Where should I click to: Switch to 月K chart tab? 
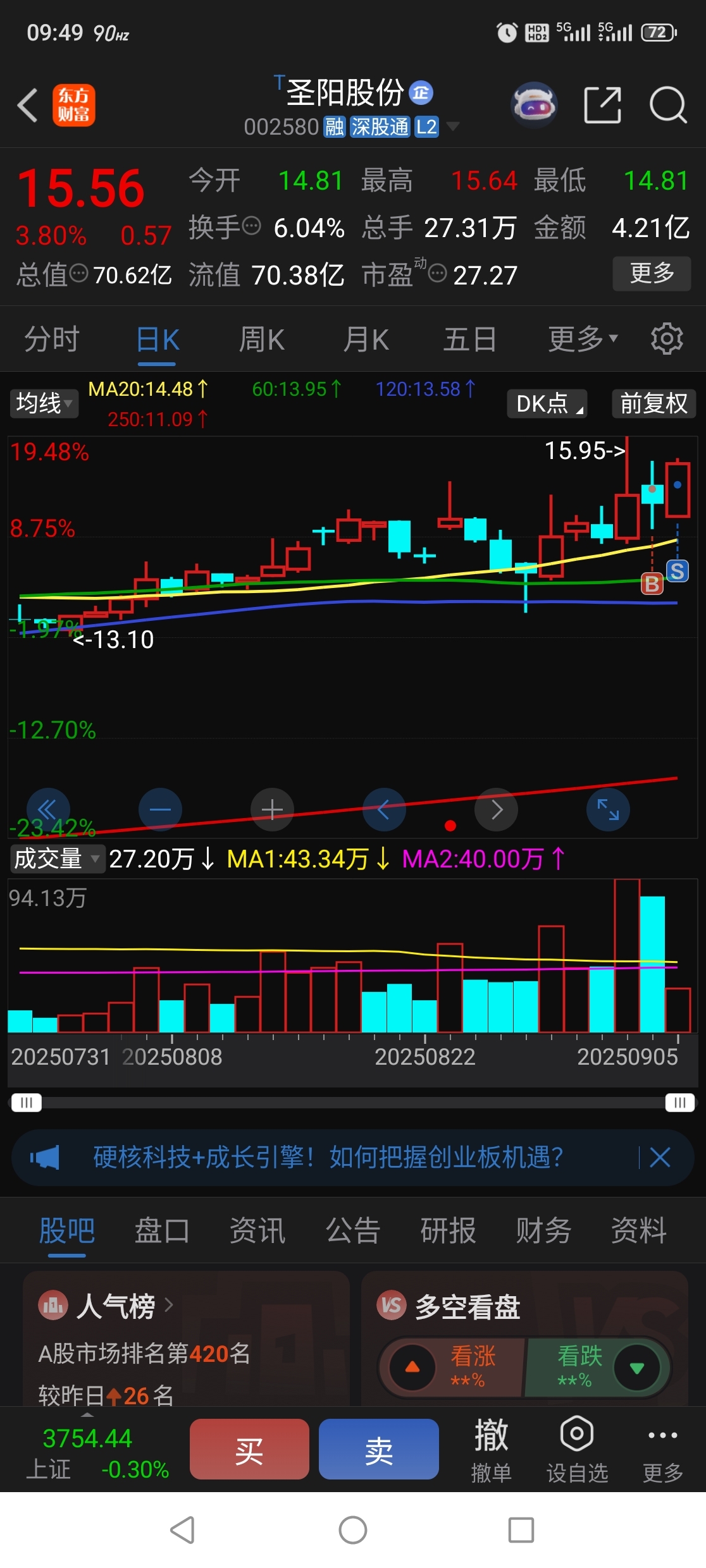click(366, 339)
